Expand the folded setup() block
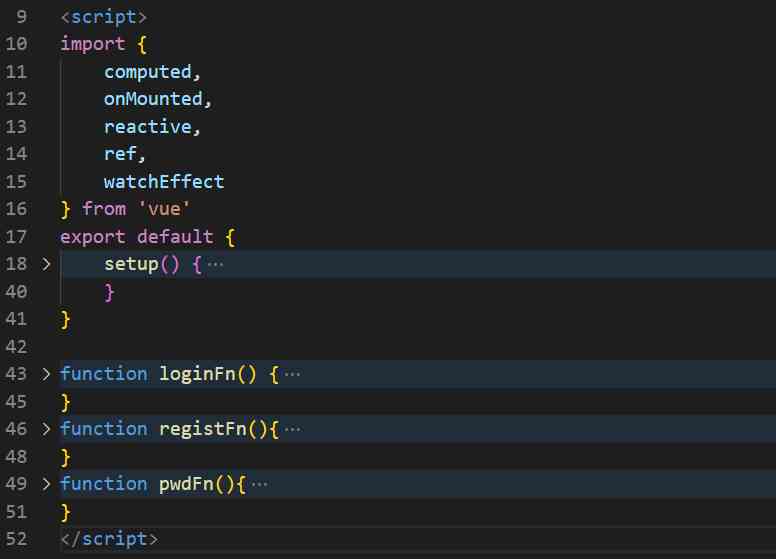Image resolution: width=776 pixels, height=559 pixels. (46, 264)
